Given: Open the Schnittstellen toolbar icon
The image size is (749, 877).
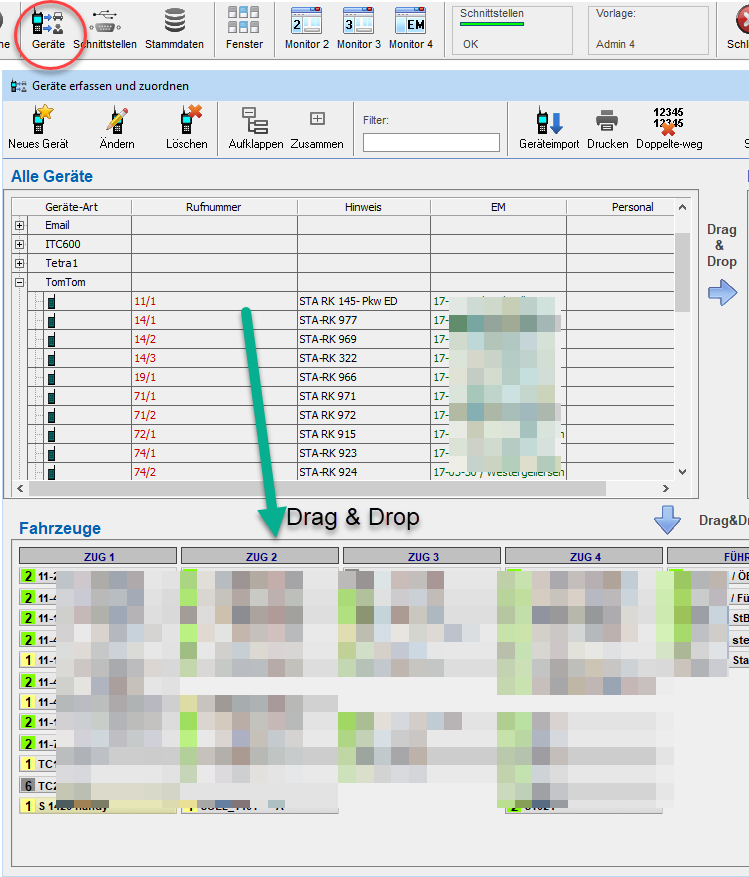Looking at the screenshot, I should point(104,28).
